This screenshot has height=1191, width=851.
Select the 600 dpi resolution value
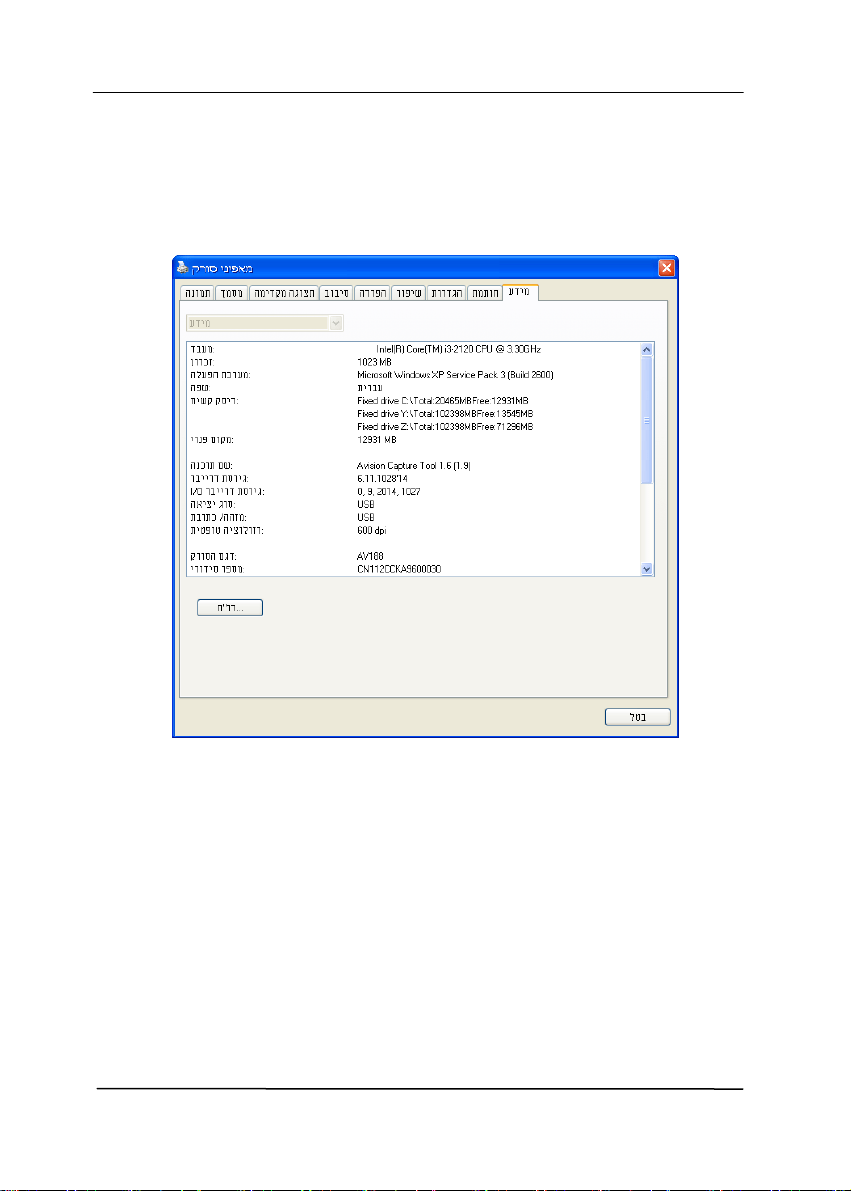tap(372, 530)
